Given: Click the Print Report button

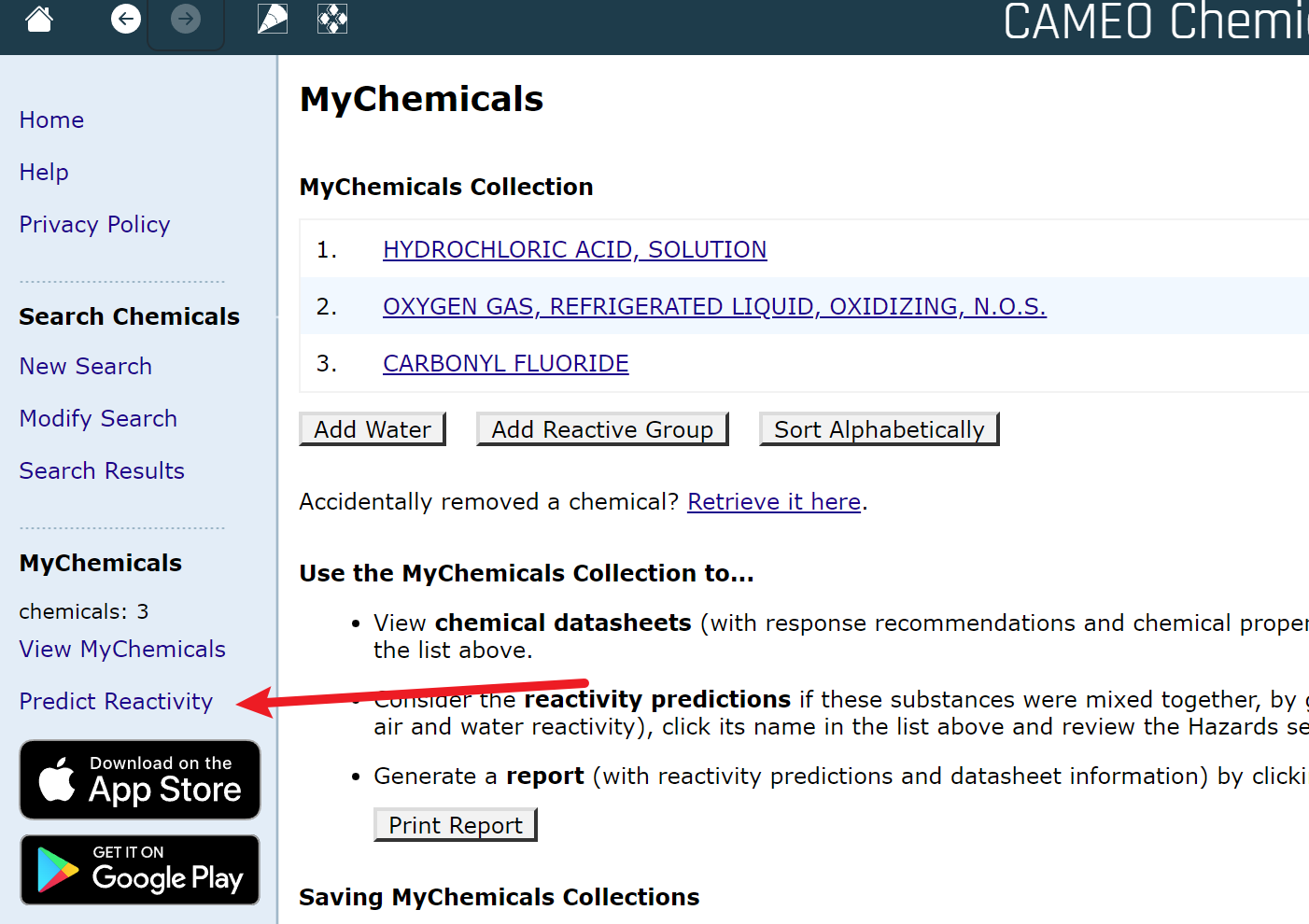Looking at the screenshot, I should [x=456, y=825].
